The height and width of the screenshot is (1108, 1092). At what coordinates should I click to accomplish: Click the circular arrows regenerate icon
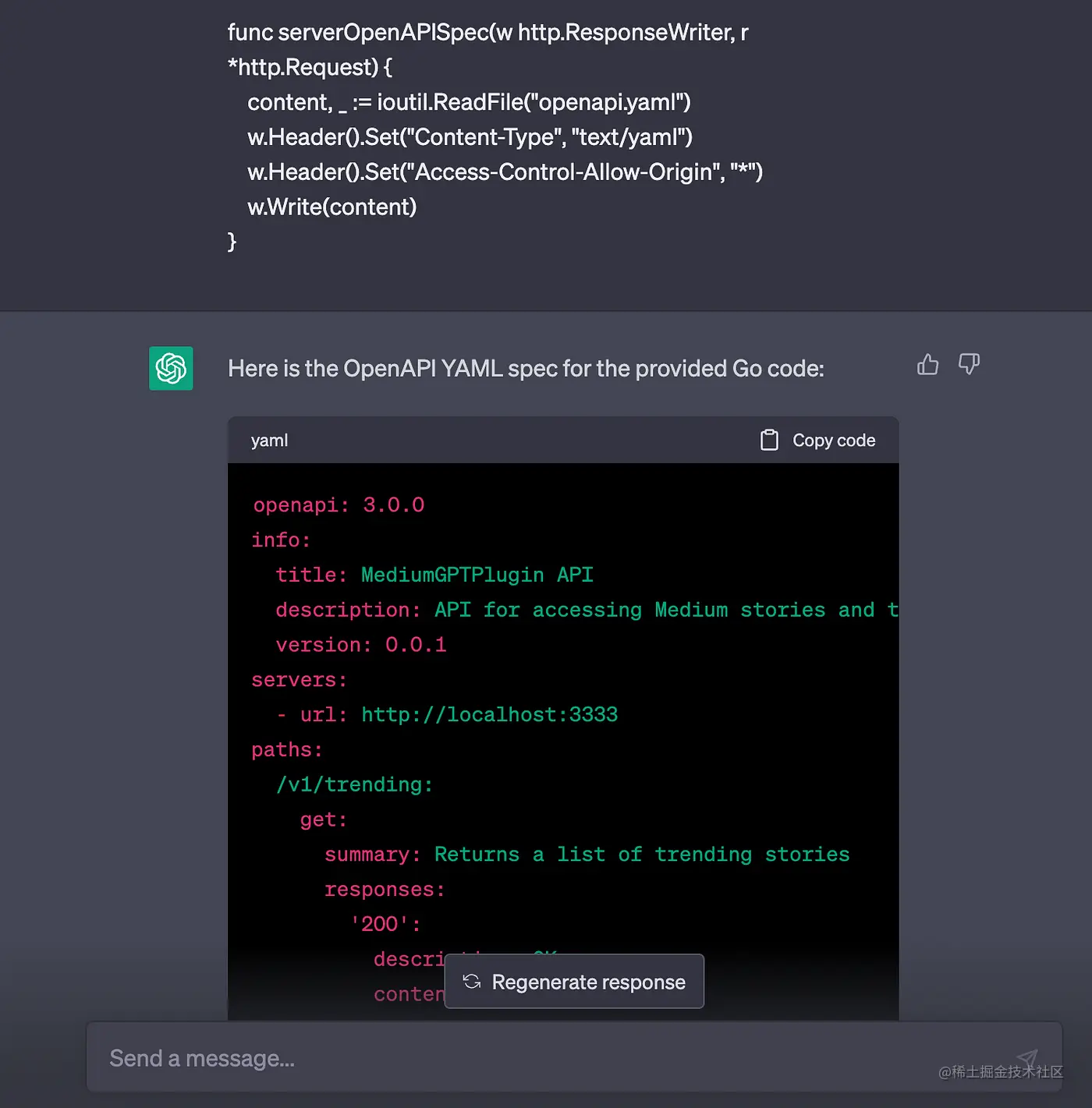(x=472, y=982)
